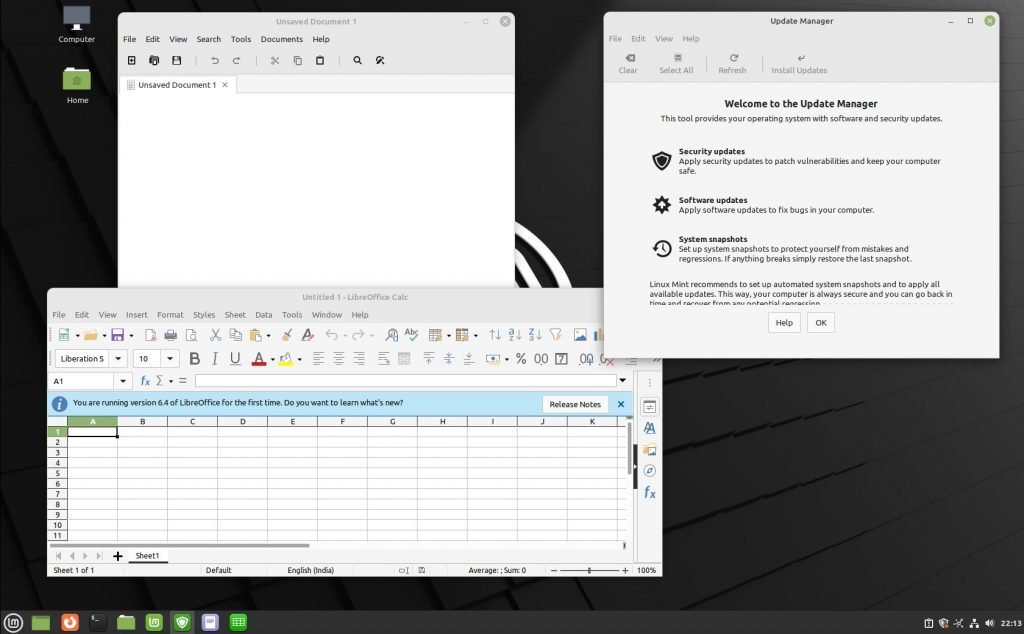Toggle Sort Ascending on column A
This screenshot has height=634, width=1024.
(514, 334)
